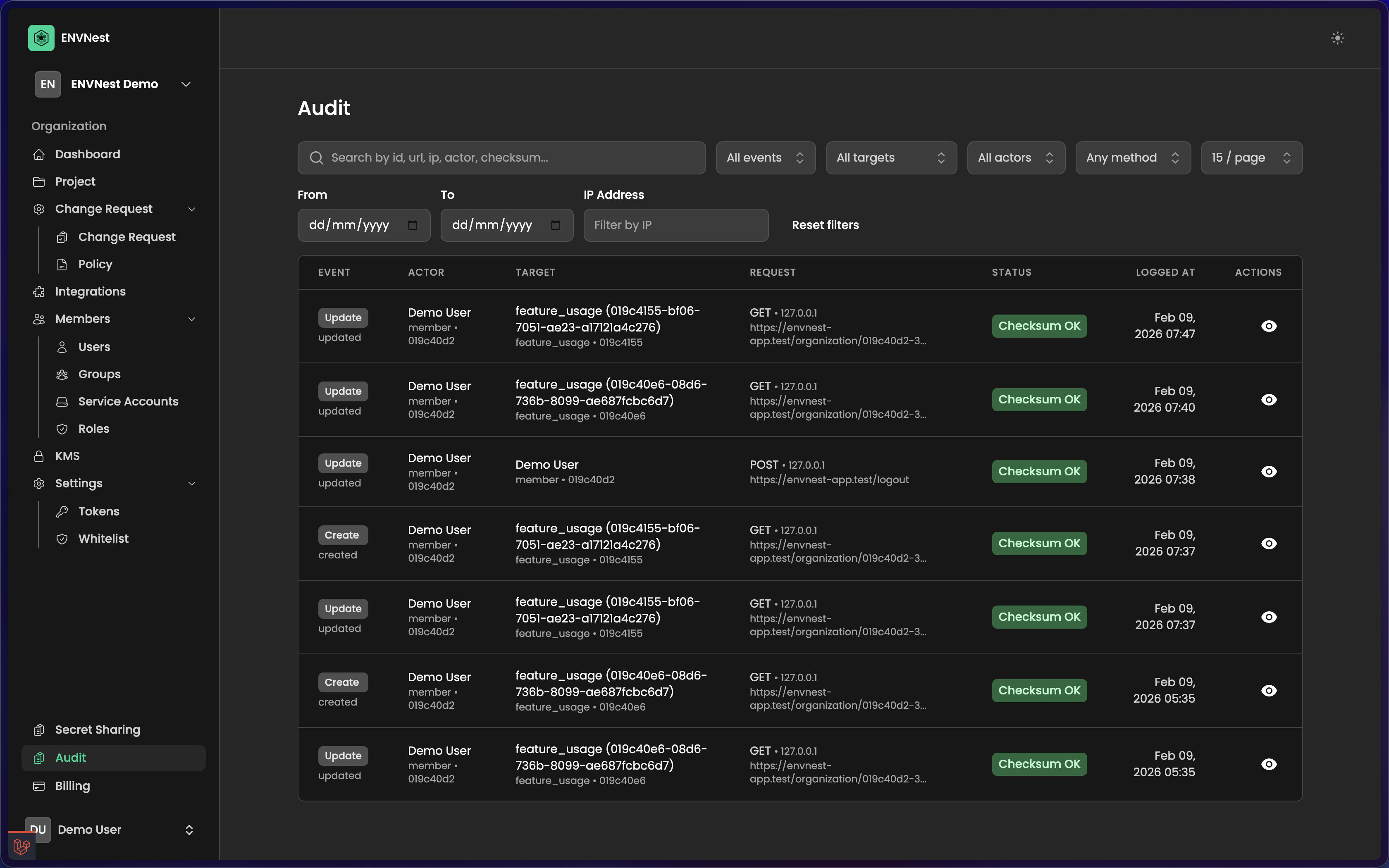Open the Billing section

coord(72,785)
